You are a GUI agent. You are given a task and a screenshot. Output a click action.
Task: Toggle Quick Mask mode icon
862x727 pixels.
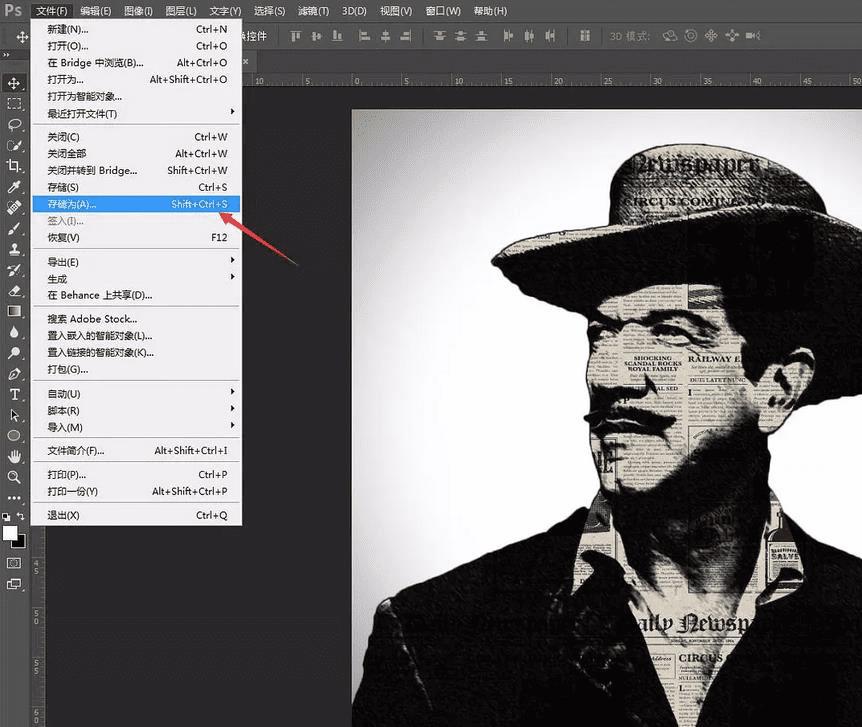[x=14, y=563]
